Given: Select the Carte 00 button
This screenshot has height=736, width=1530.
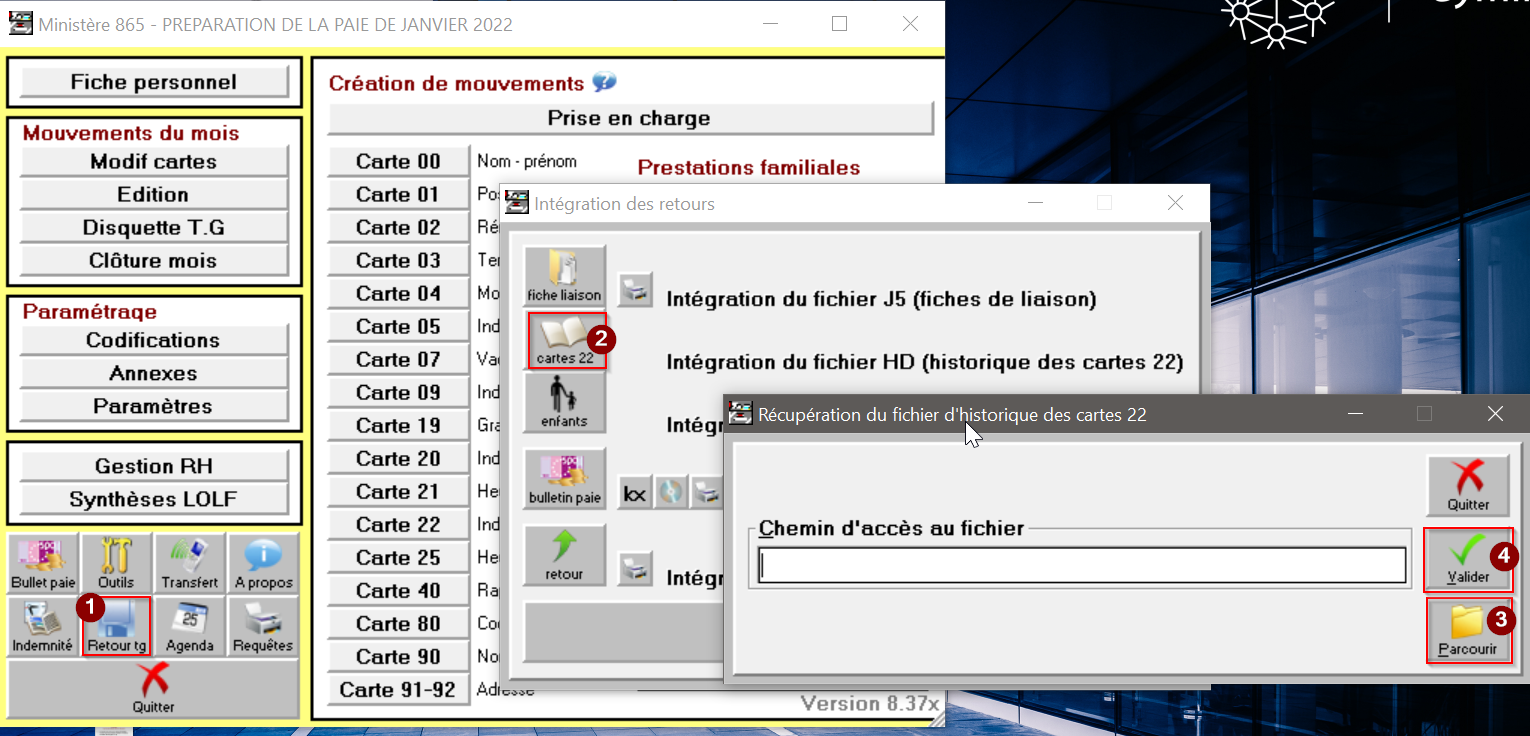Looking at the screenshot, I should 398,162.
